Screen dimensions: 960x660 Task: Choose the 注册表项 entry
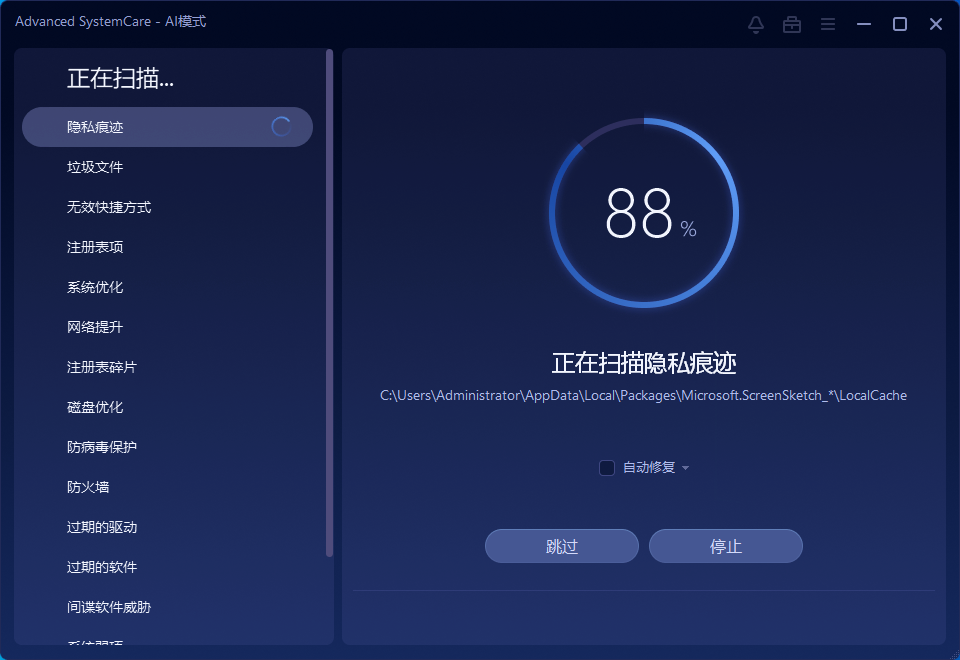(x=96, y=247)
